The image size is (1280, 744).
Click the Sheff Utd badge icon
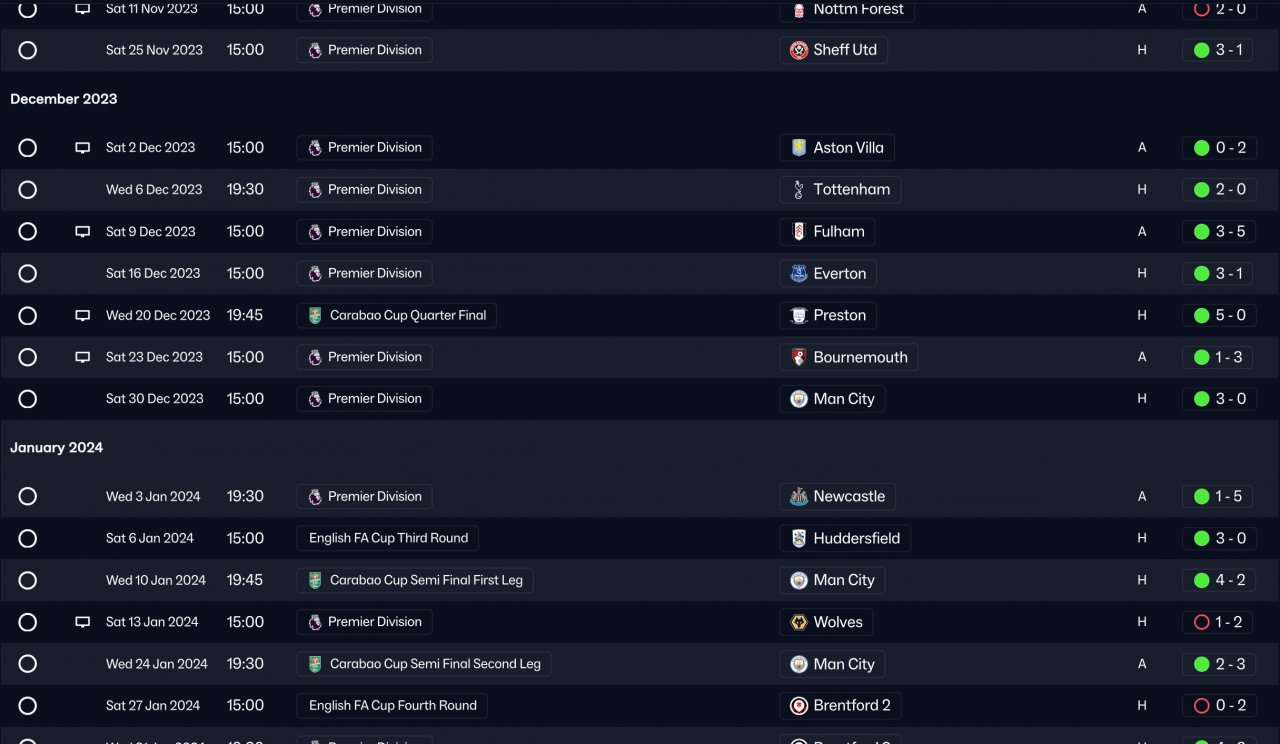click(799, 50)
